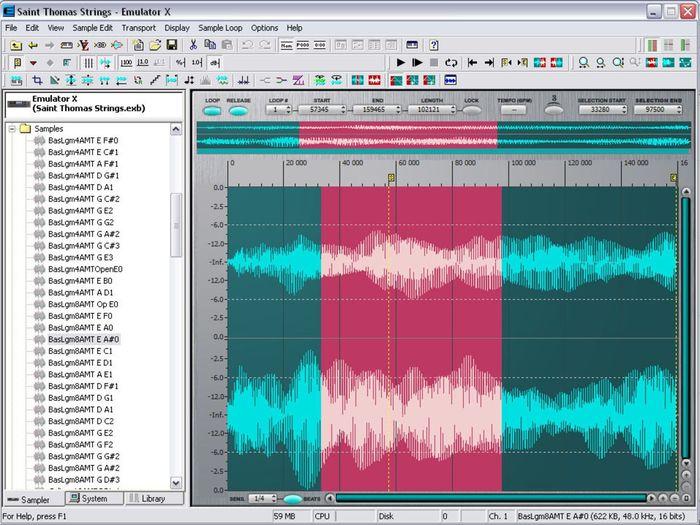Viewport: 700px width, 525px height.
Task: Click the Loop play transport icon
Action: coord(451,62)
